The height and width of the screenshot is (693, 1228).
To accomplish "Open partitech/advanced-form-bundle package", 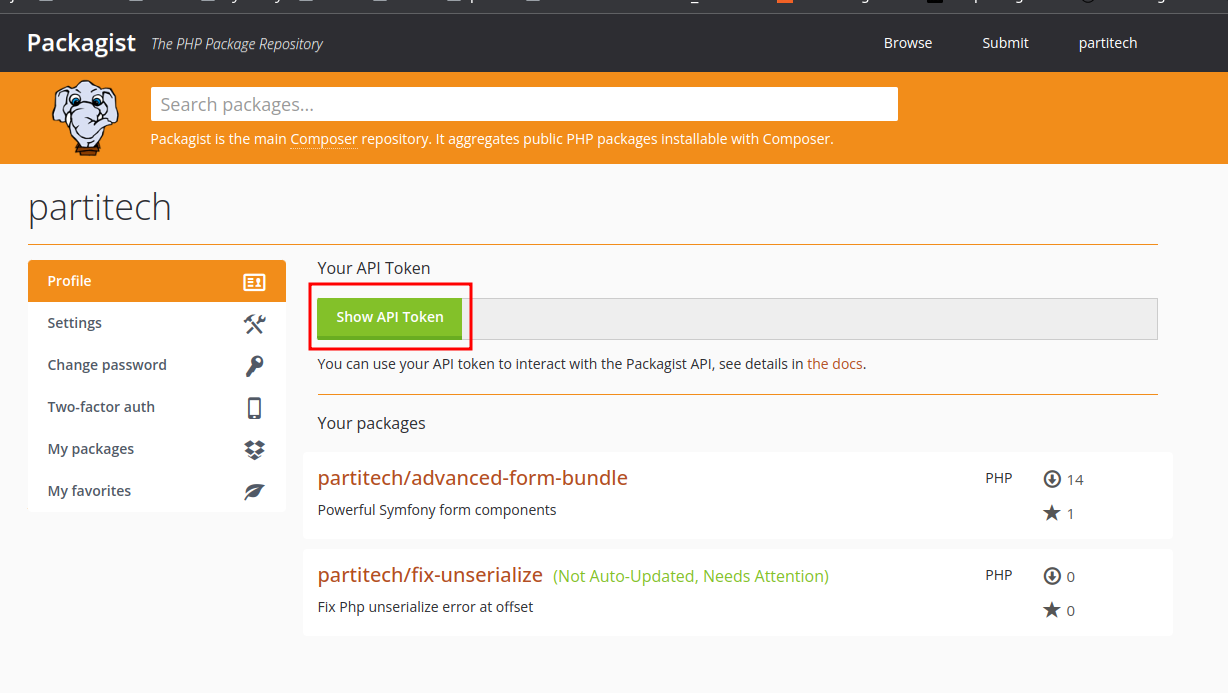I will [473, 478].
